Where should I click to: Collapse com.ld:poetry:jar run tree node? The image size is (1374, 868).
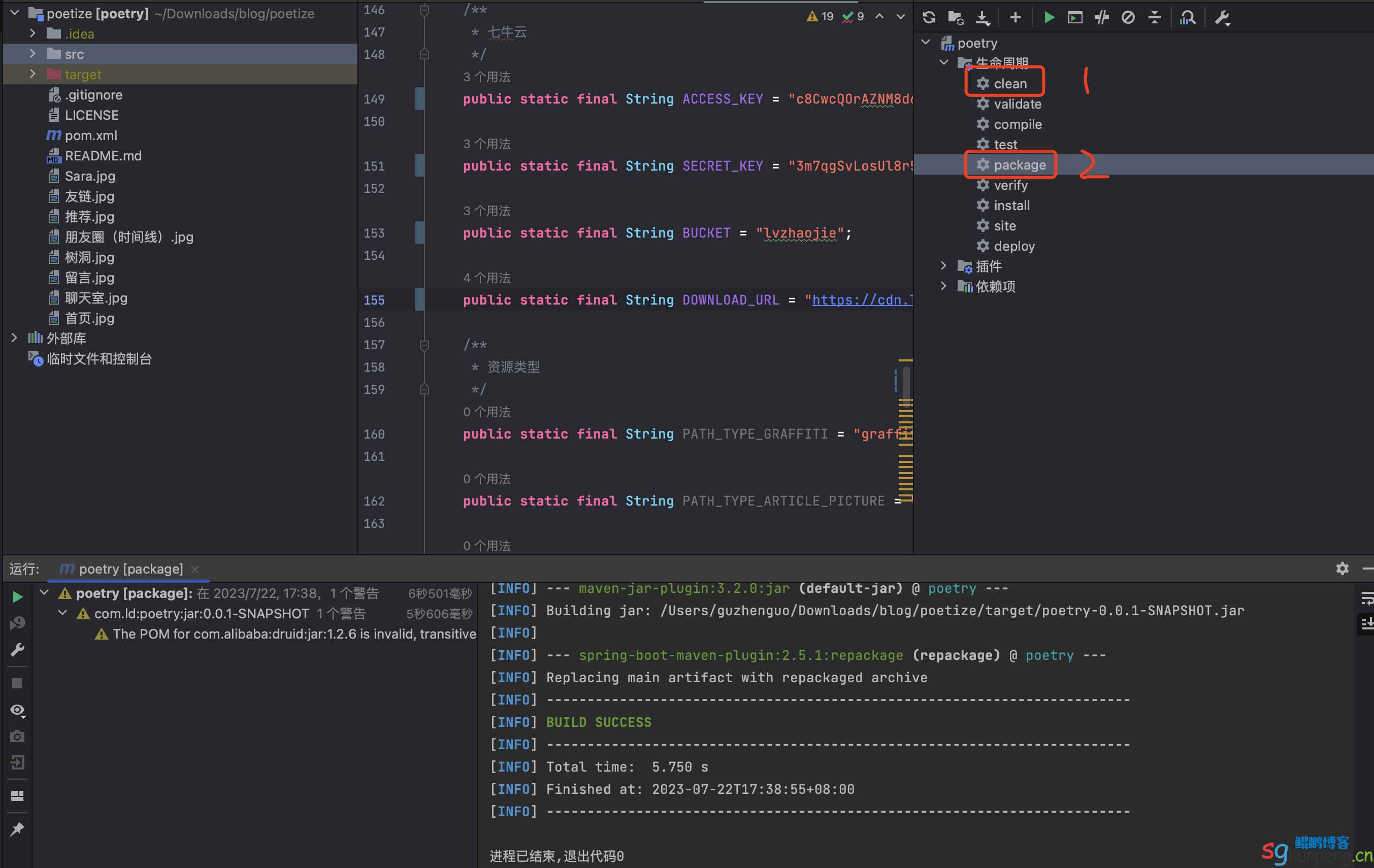pyautogui.click(x=63, y=614)
